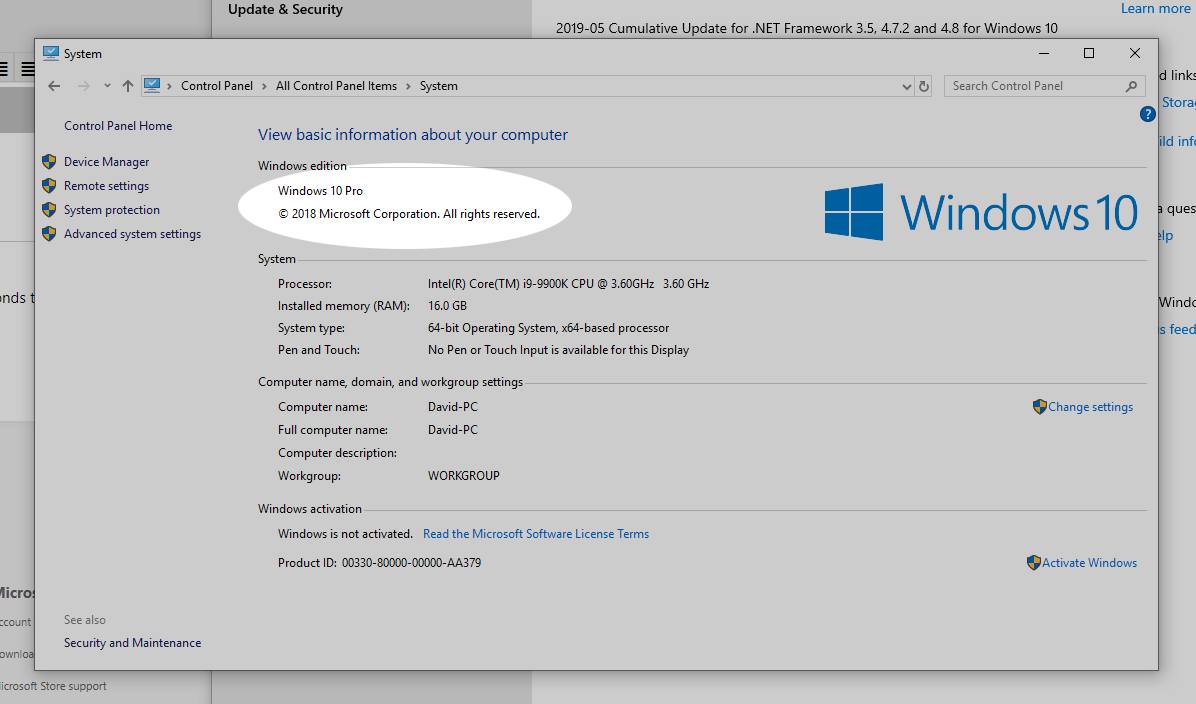Open the address bar history dropdown

coord(906,86)
